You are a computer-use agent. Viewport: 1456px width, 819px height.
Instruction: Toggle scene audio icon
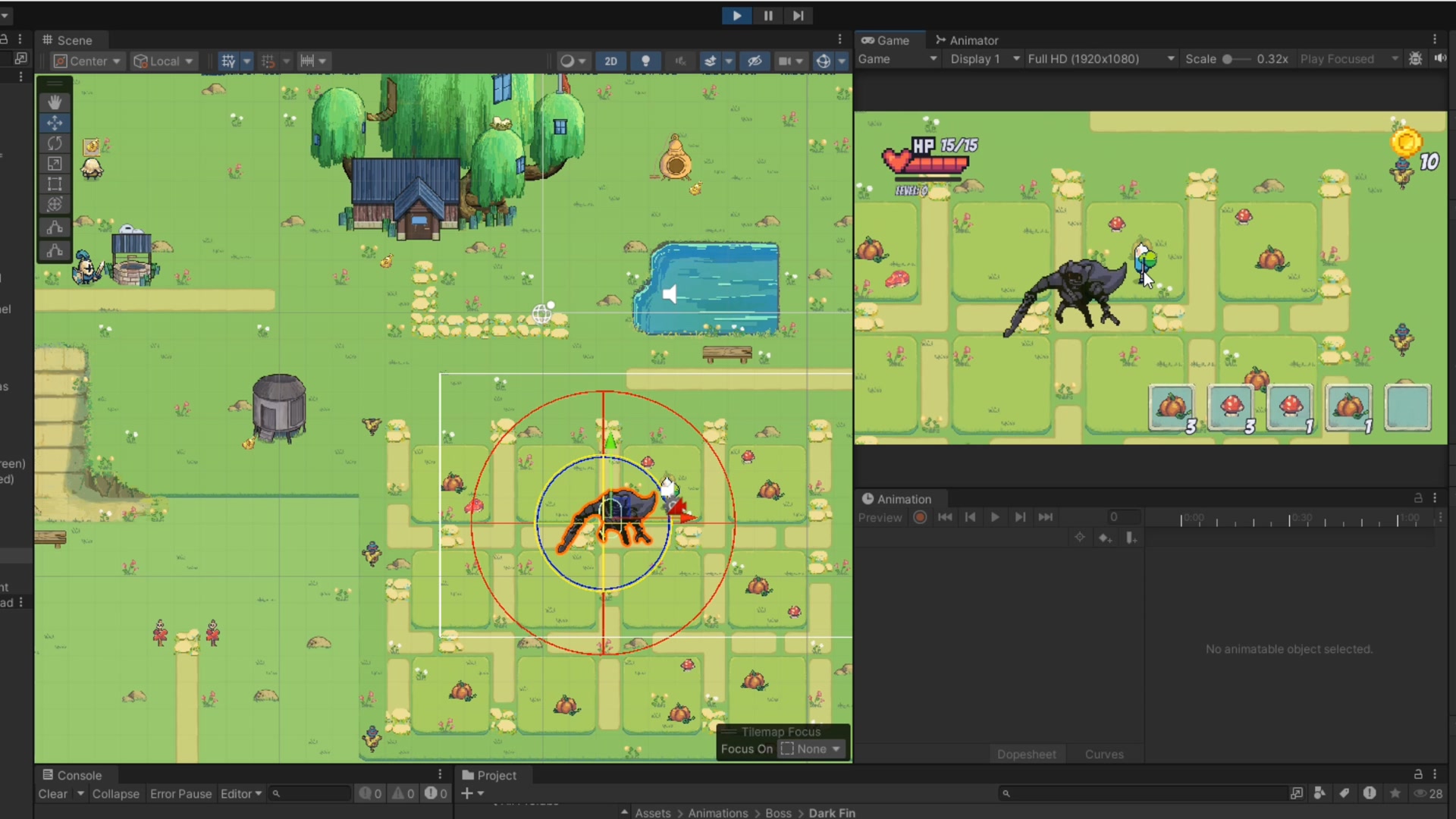coord(680,61)
